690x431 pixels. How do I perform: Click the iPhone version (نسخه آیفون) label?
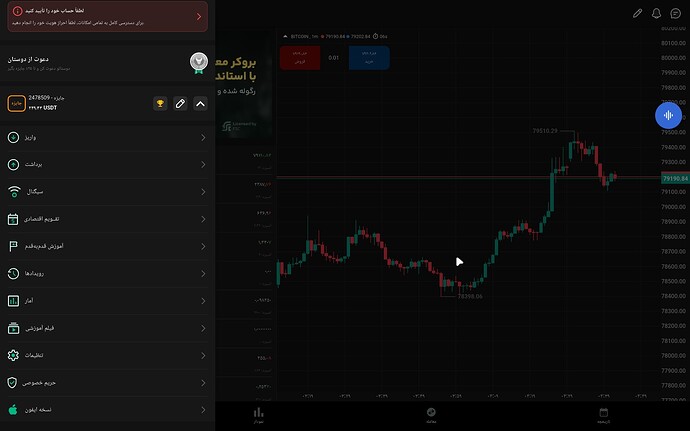click(38, 410)
